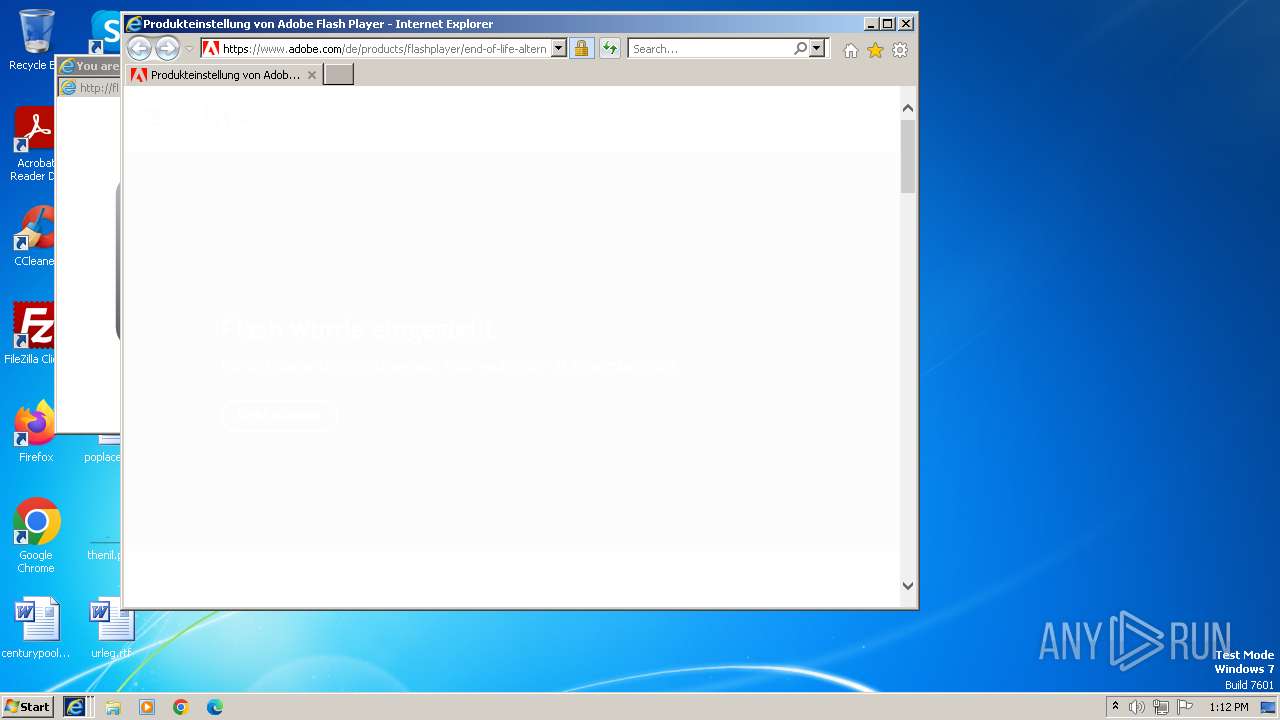Open the CCleaner desktop shortcut

[34, 237]
